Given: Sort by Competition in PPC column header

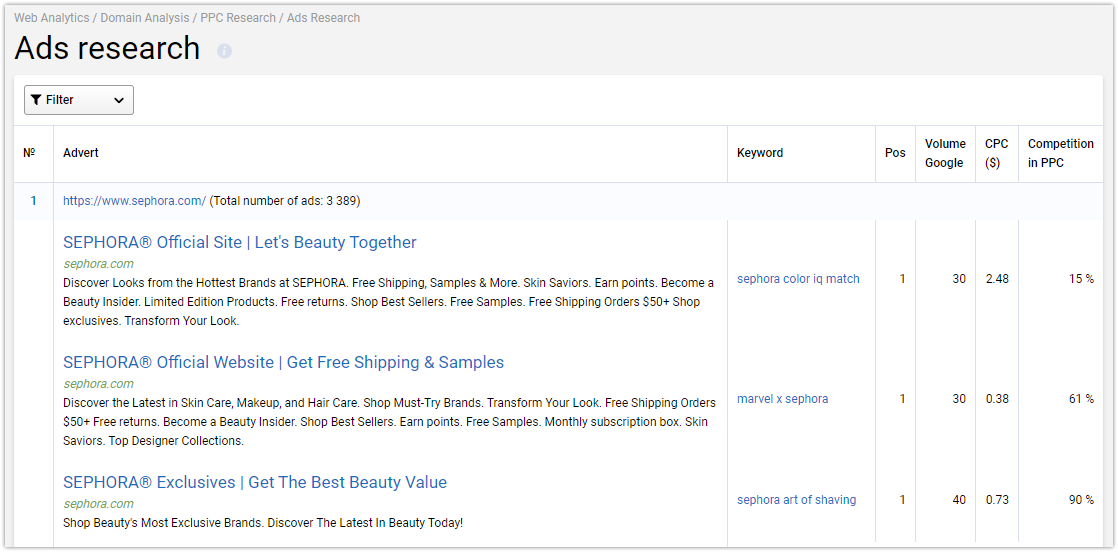Looking at the screenshot, I should coord(1060,153).
